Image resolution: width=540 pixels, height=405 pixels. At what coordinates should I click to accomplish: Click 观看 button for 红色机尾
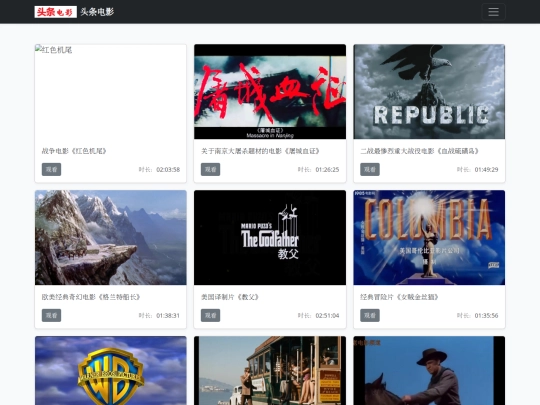tap(51, 169)
